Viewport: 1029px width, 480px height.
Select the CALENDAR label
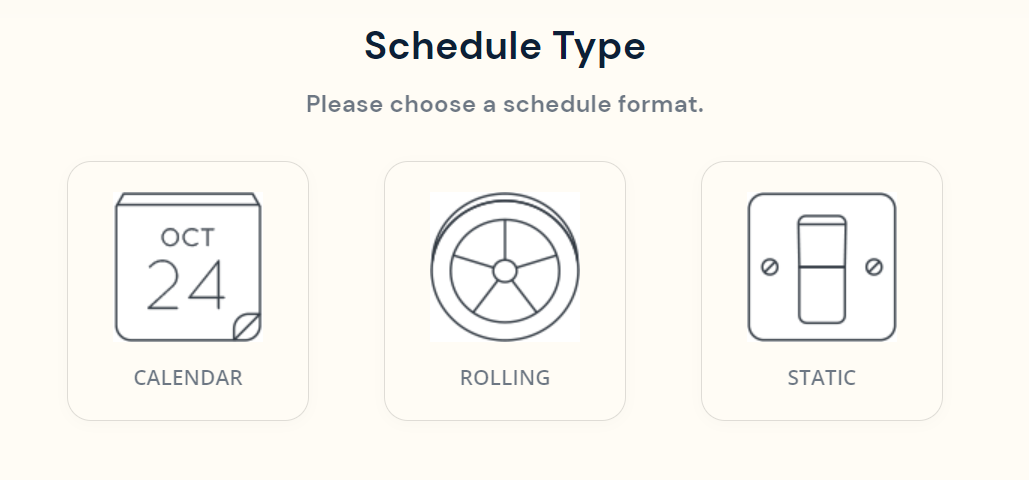pyautogui.click(x=188, y=378)
